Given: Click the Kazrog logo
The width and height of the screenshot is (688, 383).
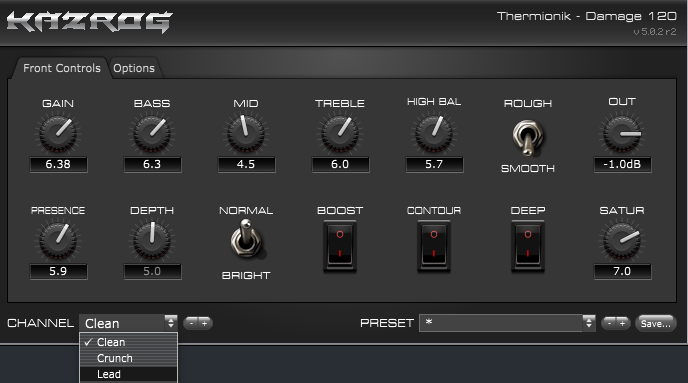Looking at the screenshot, I should pos(90,22).
